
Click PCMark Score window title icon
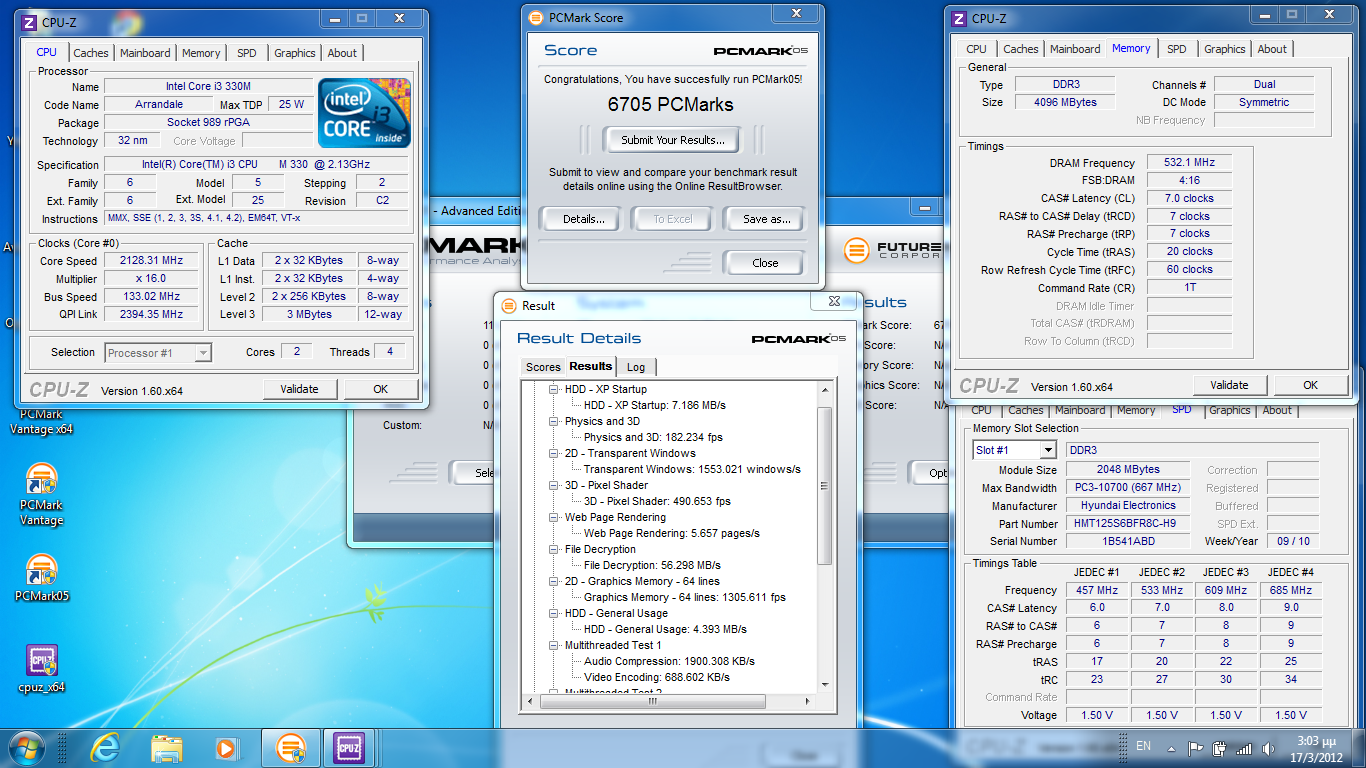[x=535, y=17]
